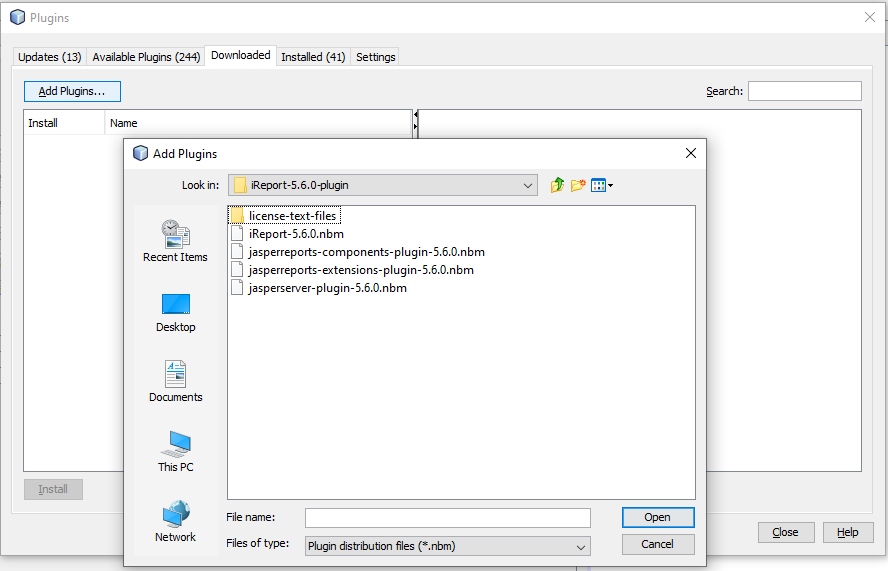888x571 pixels.
Task: Click the greyed Install button
Action: pyautogui.click(x=53, y=489)
